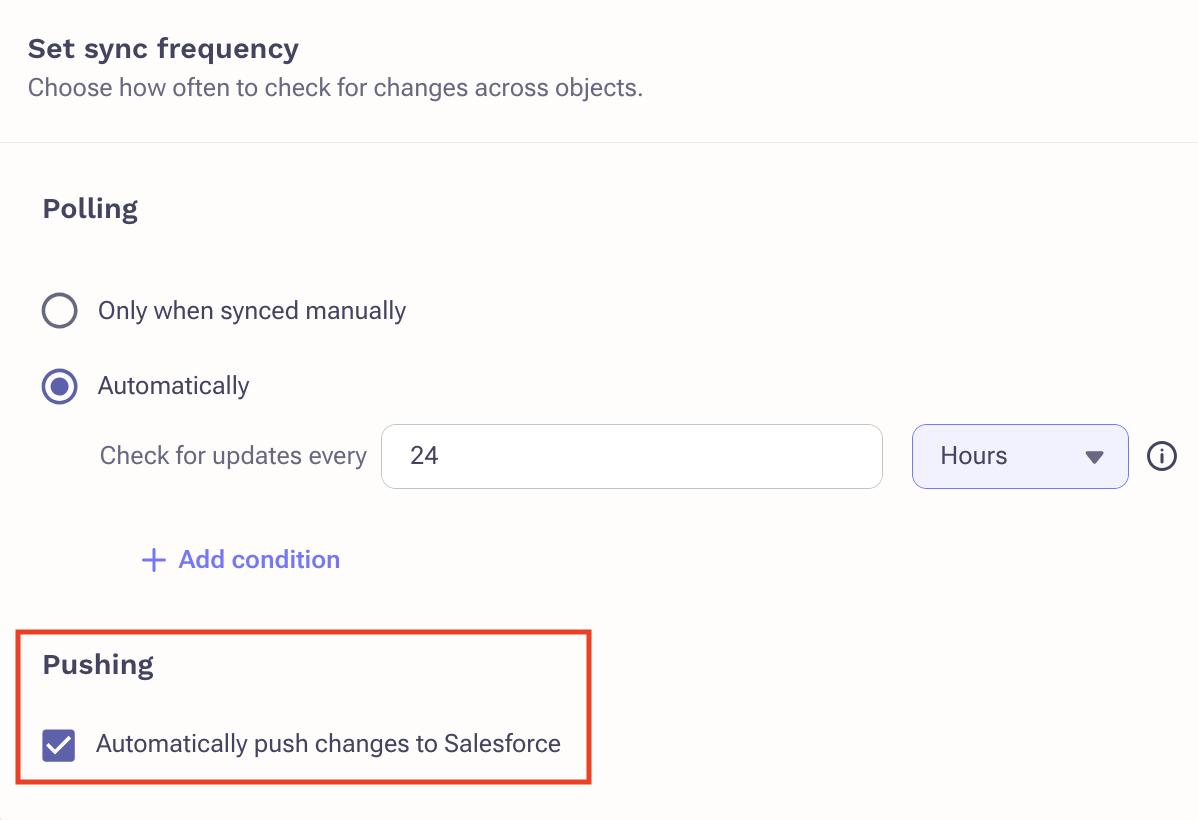Image resolution: width=1198 pixels, height=820 pixels.
Task: Click the 'Choose how often to check' description
Action: pos(335,88)
